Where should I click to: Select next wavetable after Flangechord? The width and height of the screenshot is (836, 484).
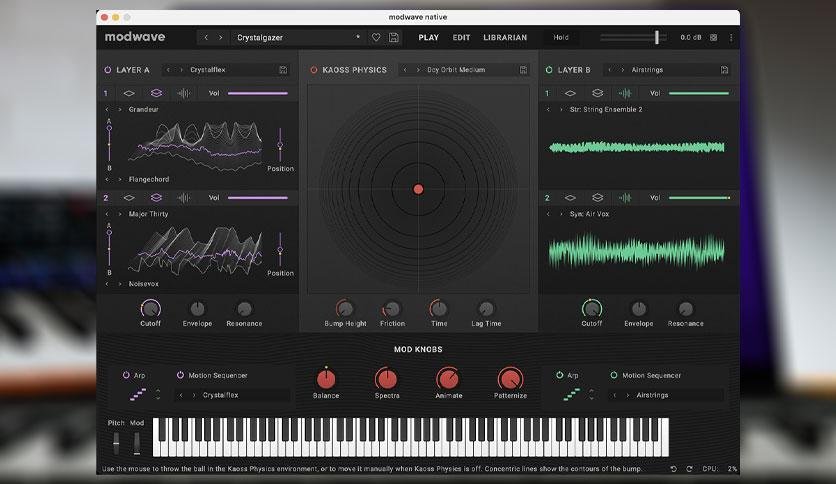(120, 180)
